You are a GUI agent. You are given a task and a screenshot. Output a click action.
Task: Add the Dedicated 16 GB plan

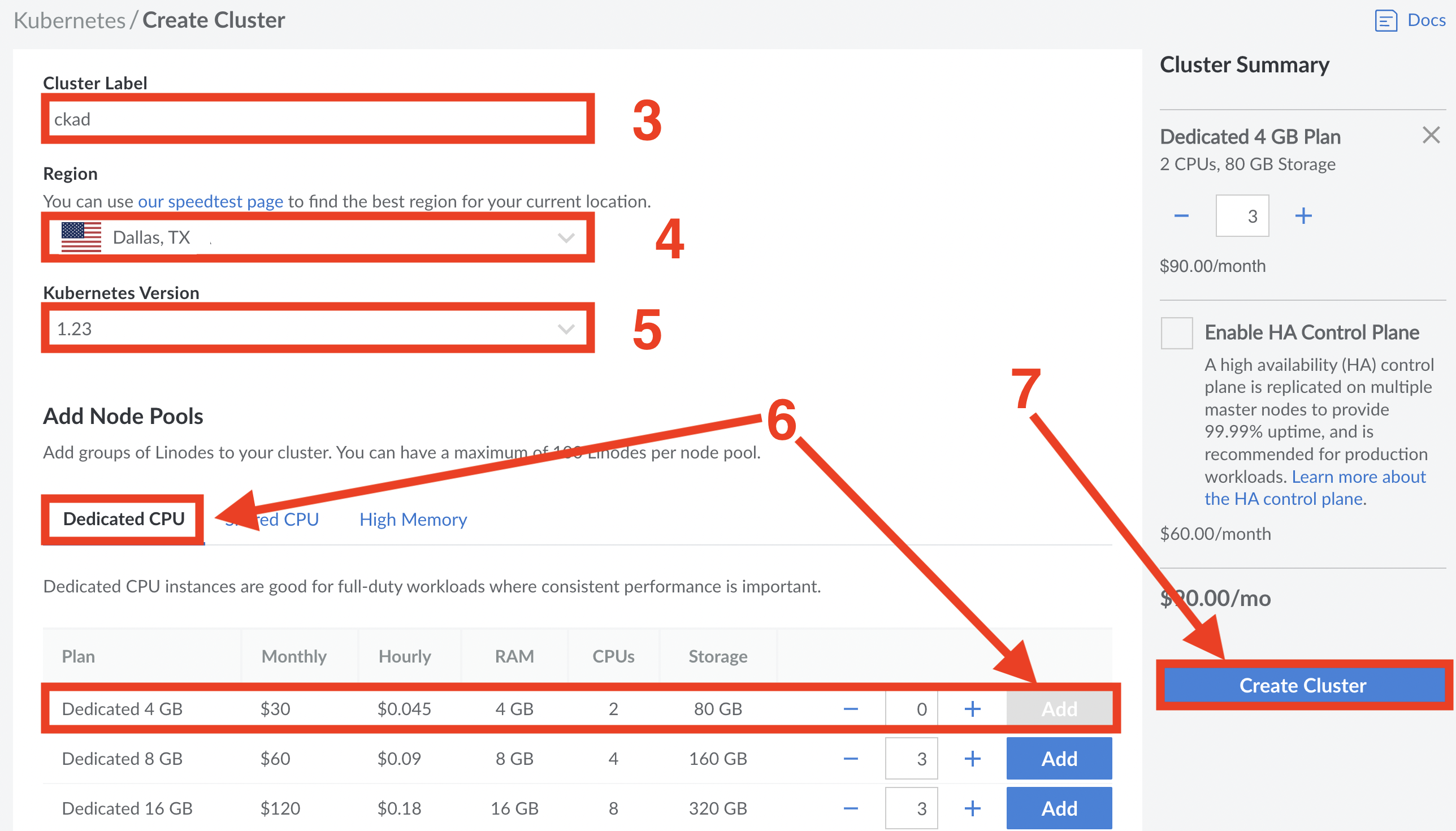click(x=1058, y=808)
